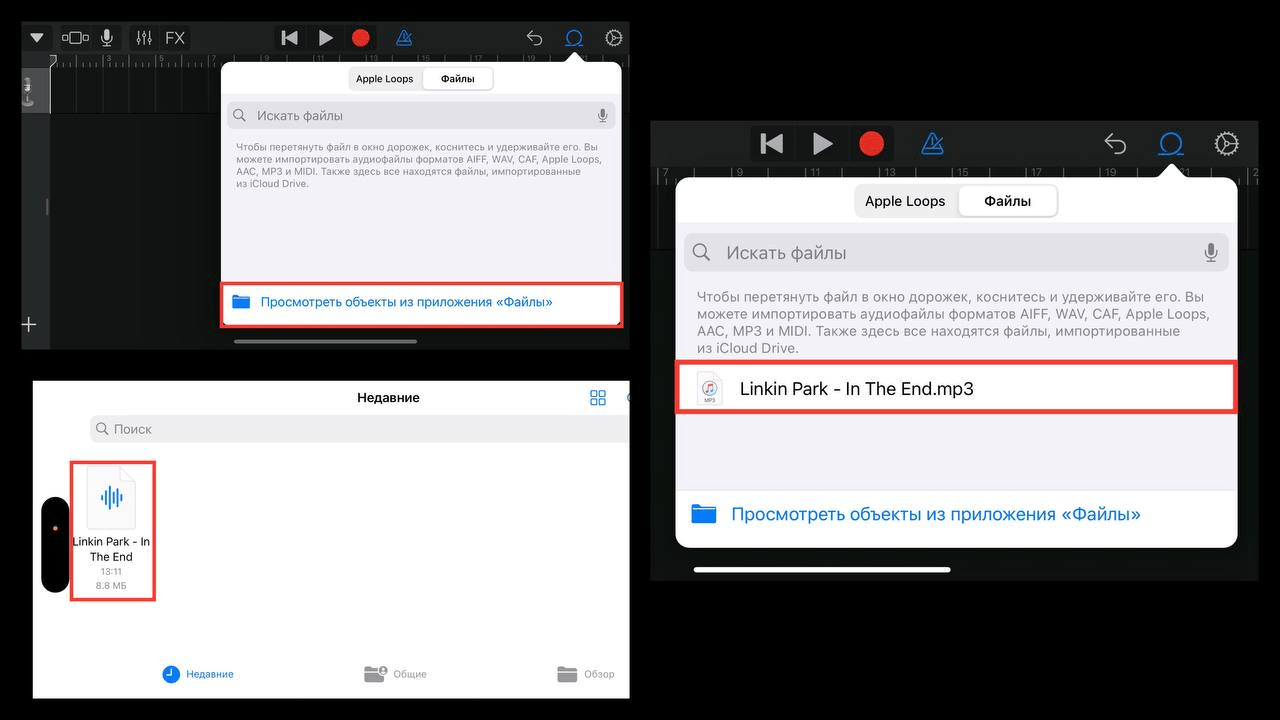Select Apple Loops tab above the mp3 file
Image resolution: width=1280 pixels, height=720 pixels.
(904, 201)
